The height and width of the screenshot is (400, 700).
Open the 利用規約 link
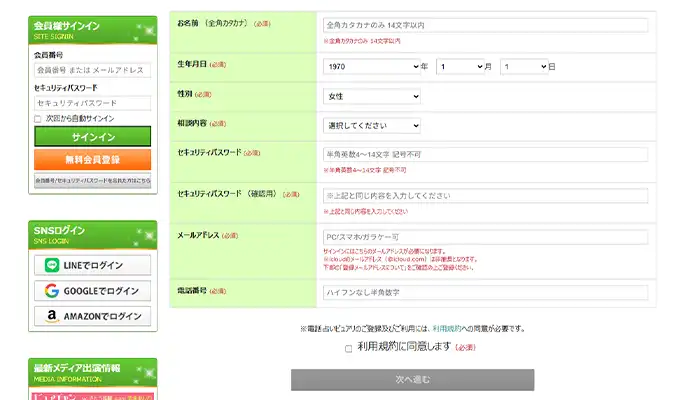click(446, 329)
